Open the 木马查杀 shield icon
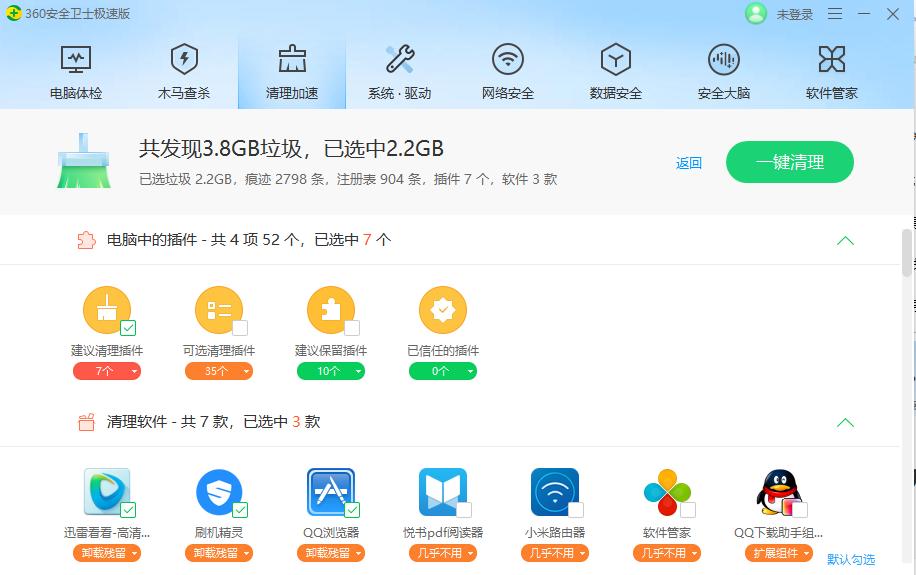This screenshot has width=916, height=575. tap(184, 59)
